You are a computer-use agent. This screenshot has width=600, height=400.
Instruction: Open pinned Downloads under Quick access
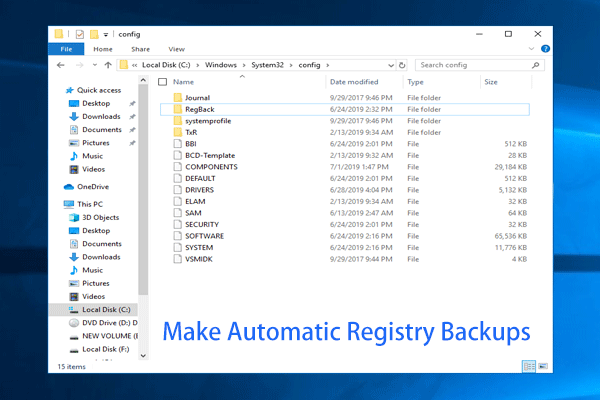(x=101, y=116)
